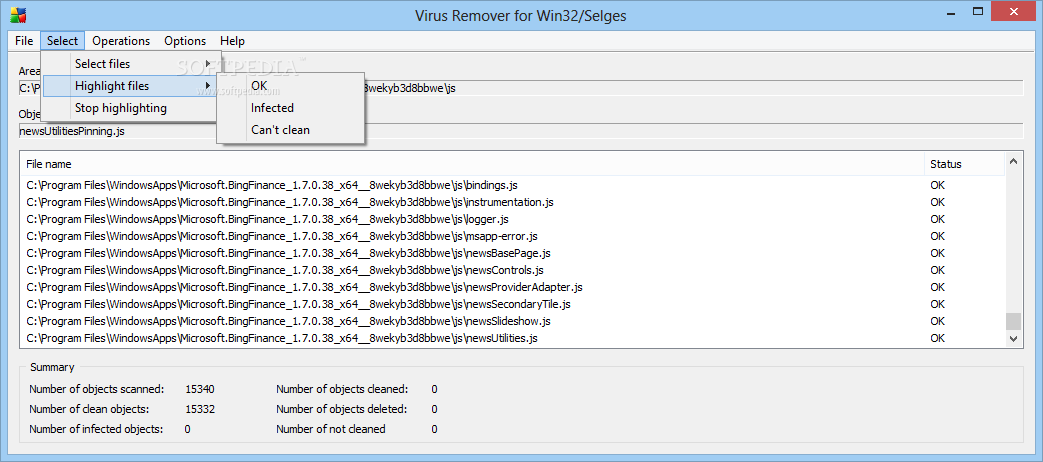This screenshot has height=462, width=1043.
Task: Open the Options menu
Action: 185,41
